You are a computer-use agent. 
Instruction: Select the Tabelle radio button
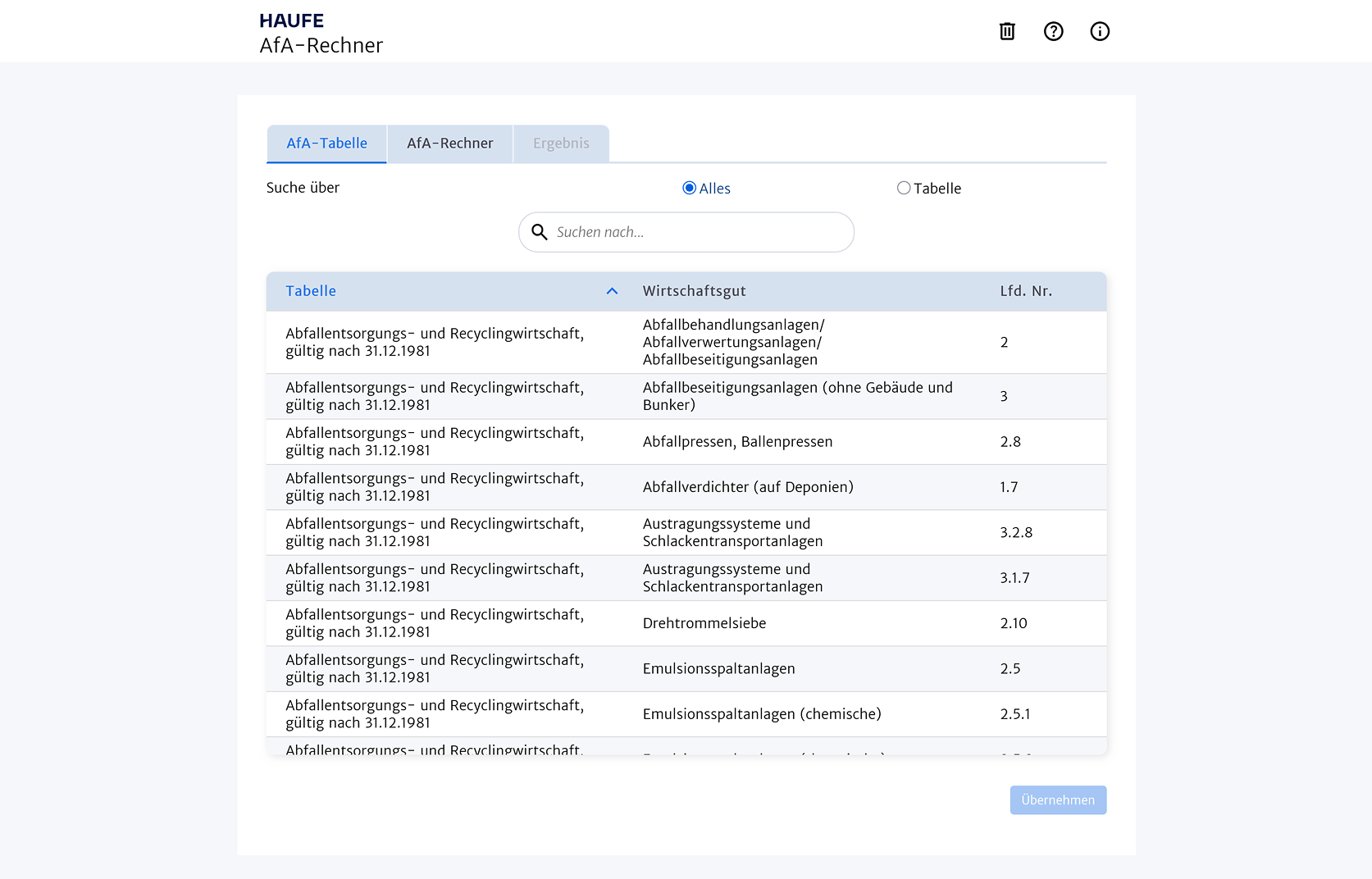pos(904,188)
